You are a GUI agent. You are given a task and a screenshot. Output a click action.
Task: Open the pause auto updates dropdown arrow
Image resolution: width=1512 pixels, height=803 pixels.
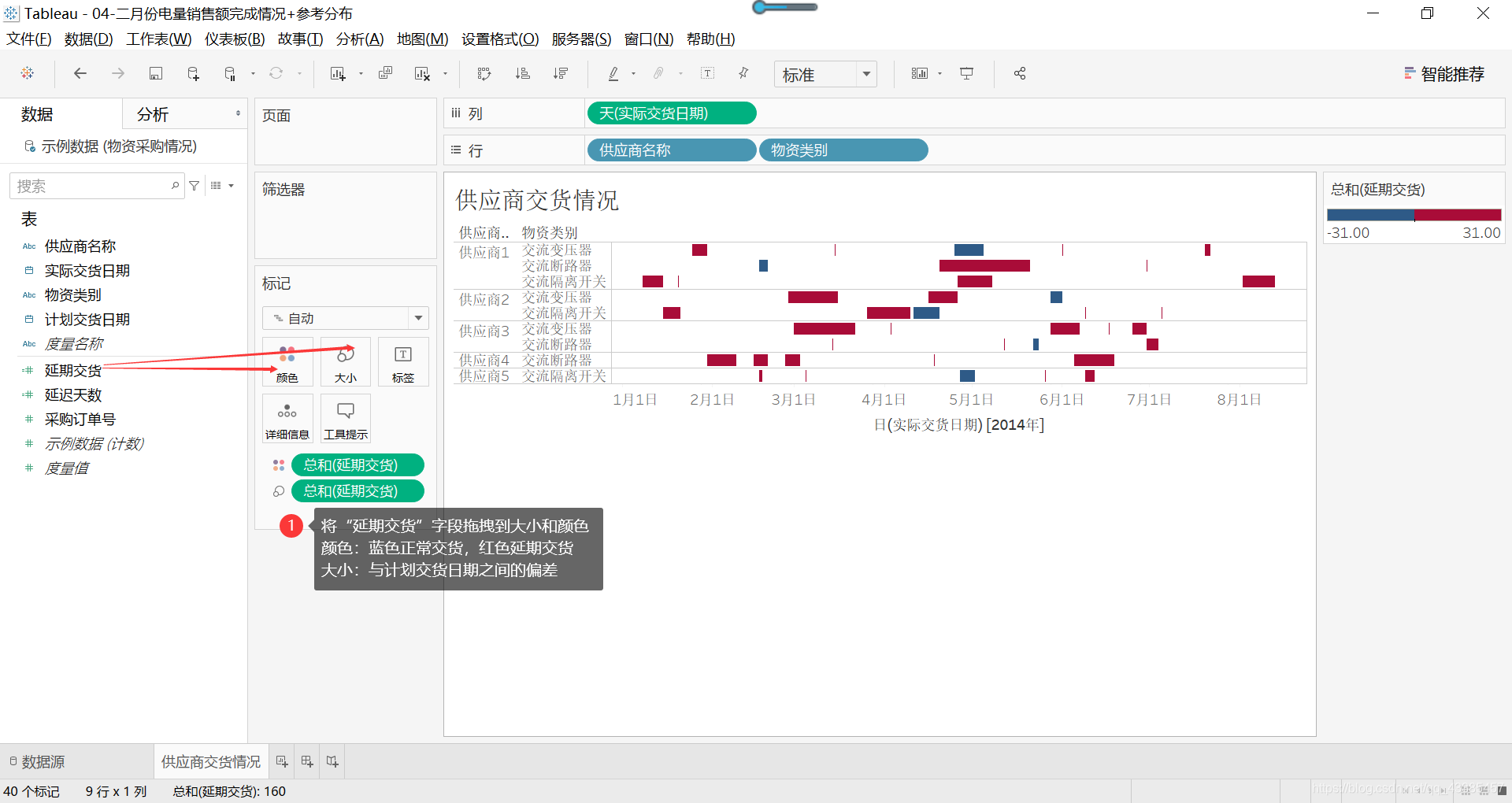pos(253,74)
